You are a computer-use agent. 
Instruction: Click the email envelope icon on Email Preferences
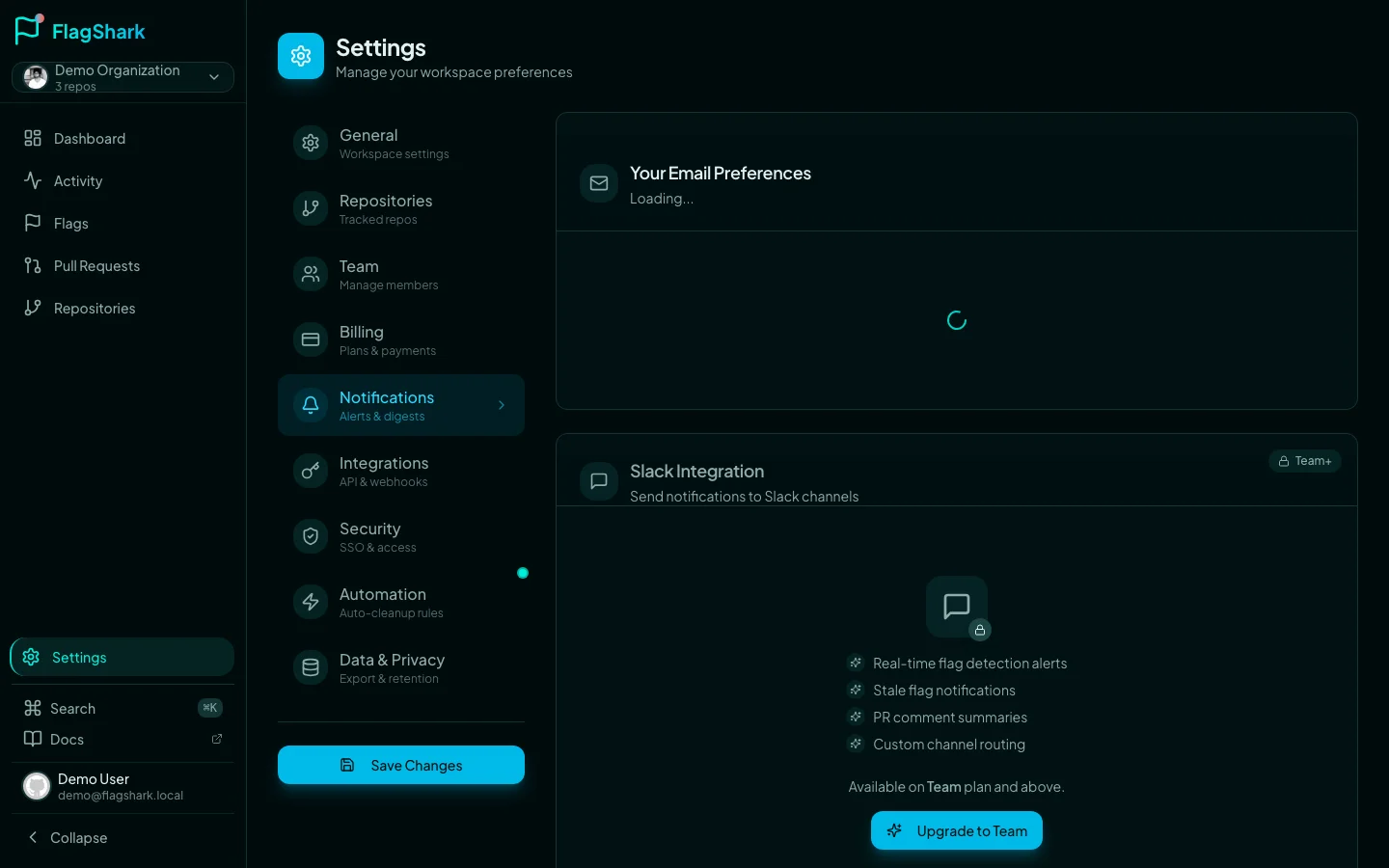(x=598, y=182)
